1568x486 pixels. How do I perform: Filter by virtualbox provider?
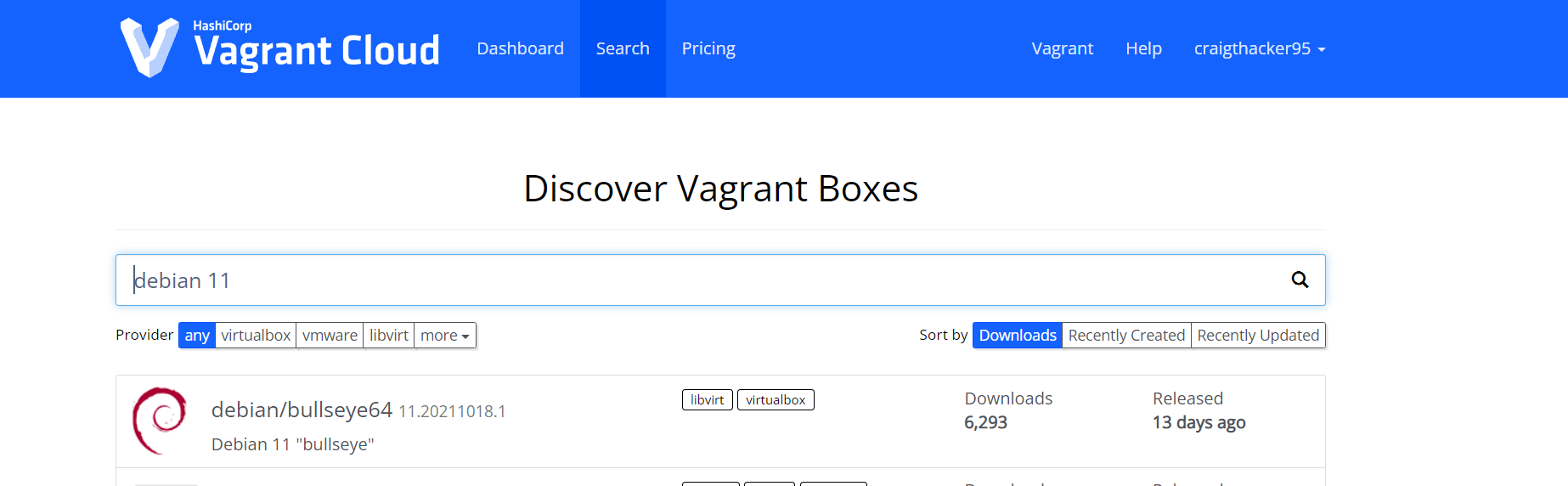256,336
